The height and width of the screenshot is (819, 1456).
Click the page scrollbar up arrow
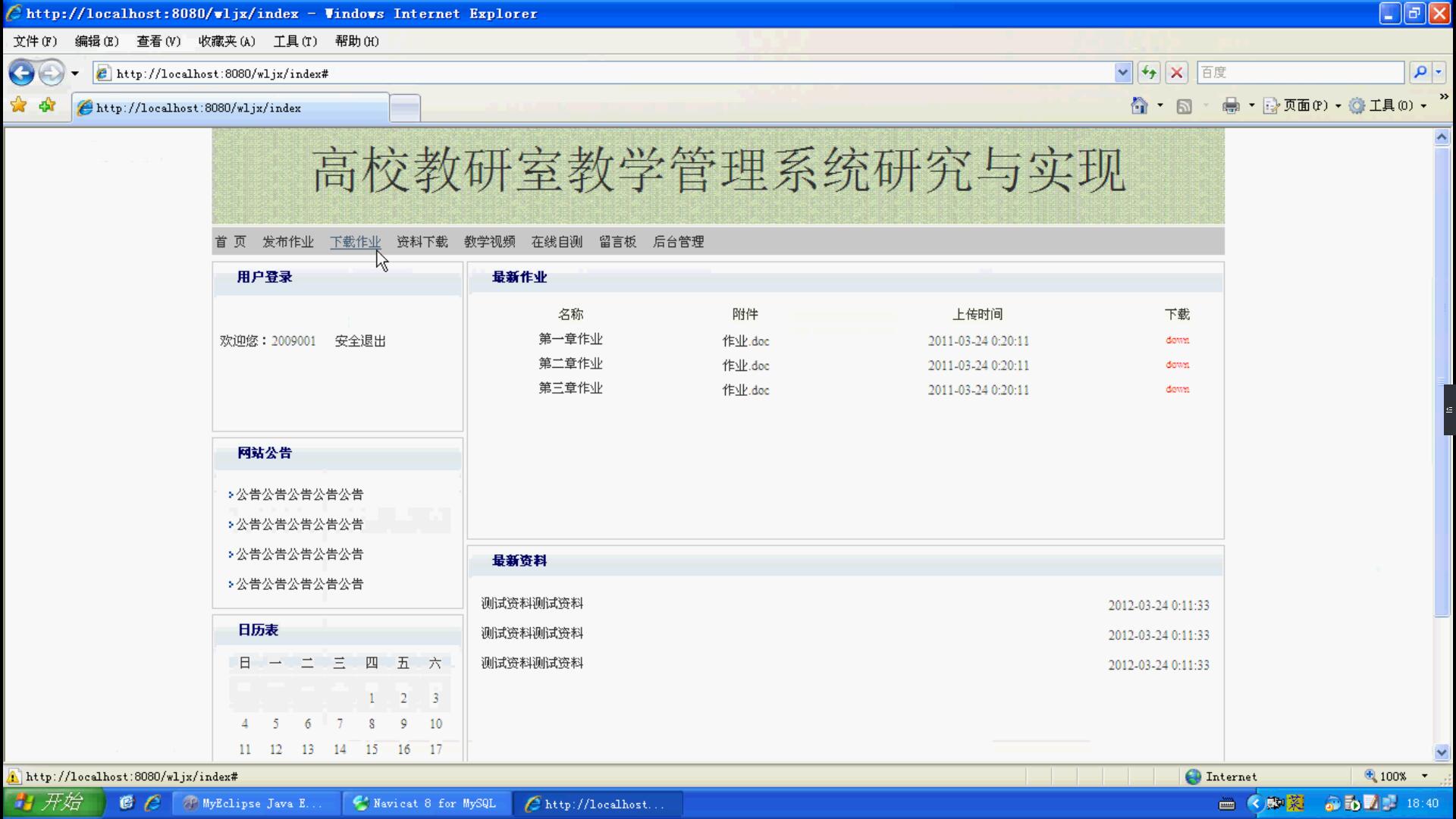[1442, 137]
